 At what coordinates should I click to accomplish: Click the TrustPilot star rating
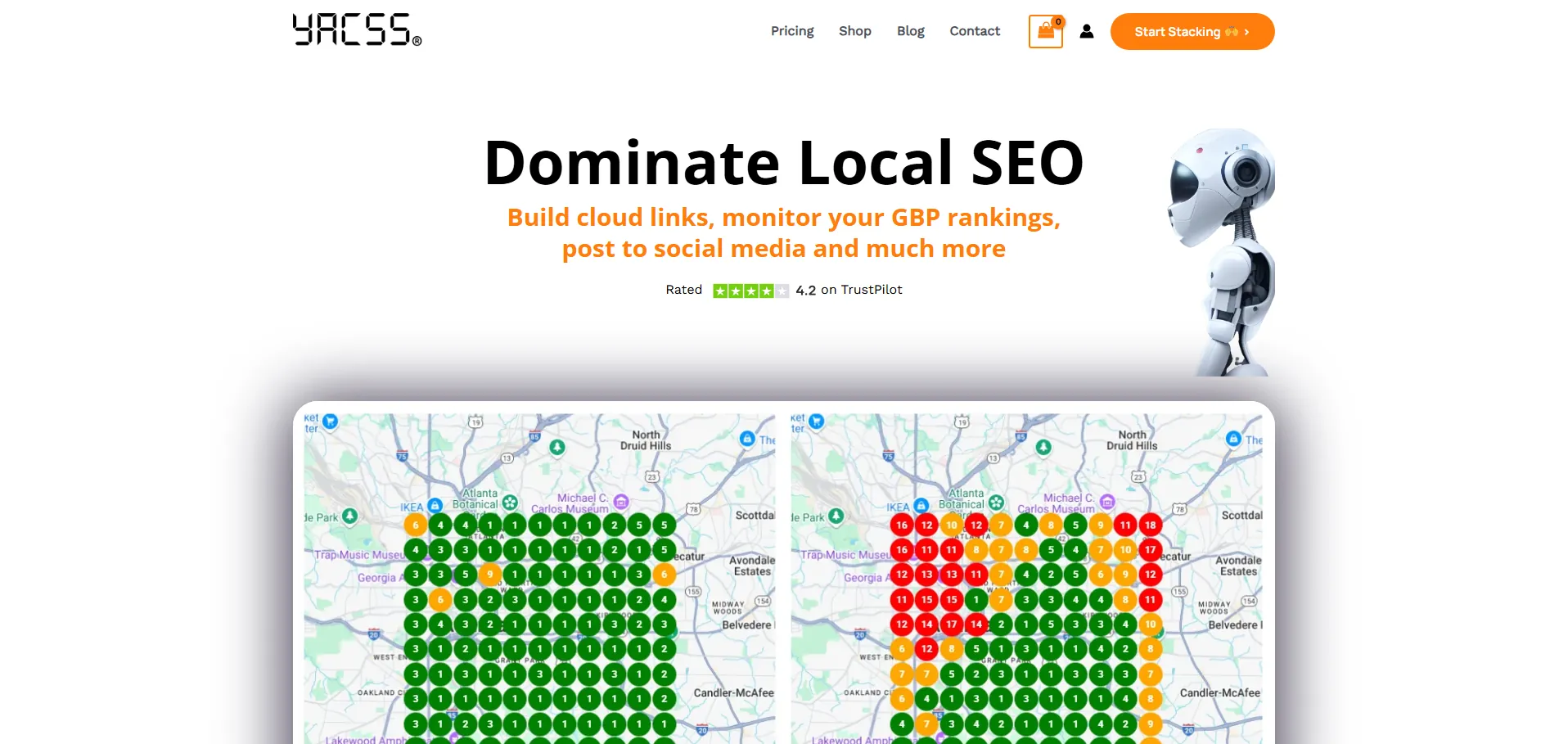tap(750, 291)
